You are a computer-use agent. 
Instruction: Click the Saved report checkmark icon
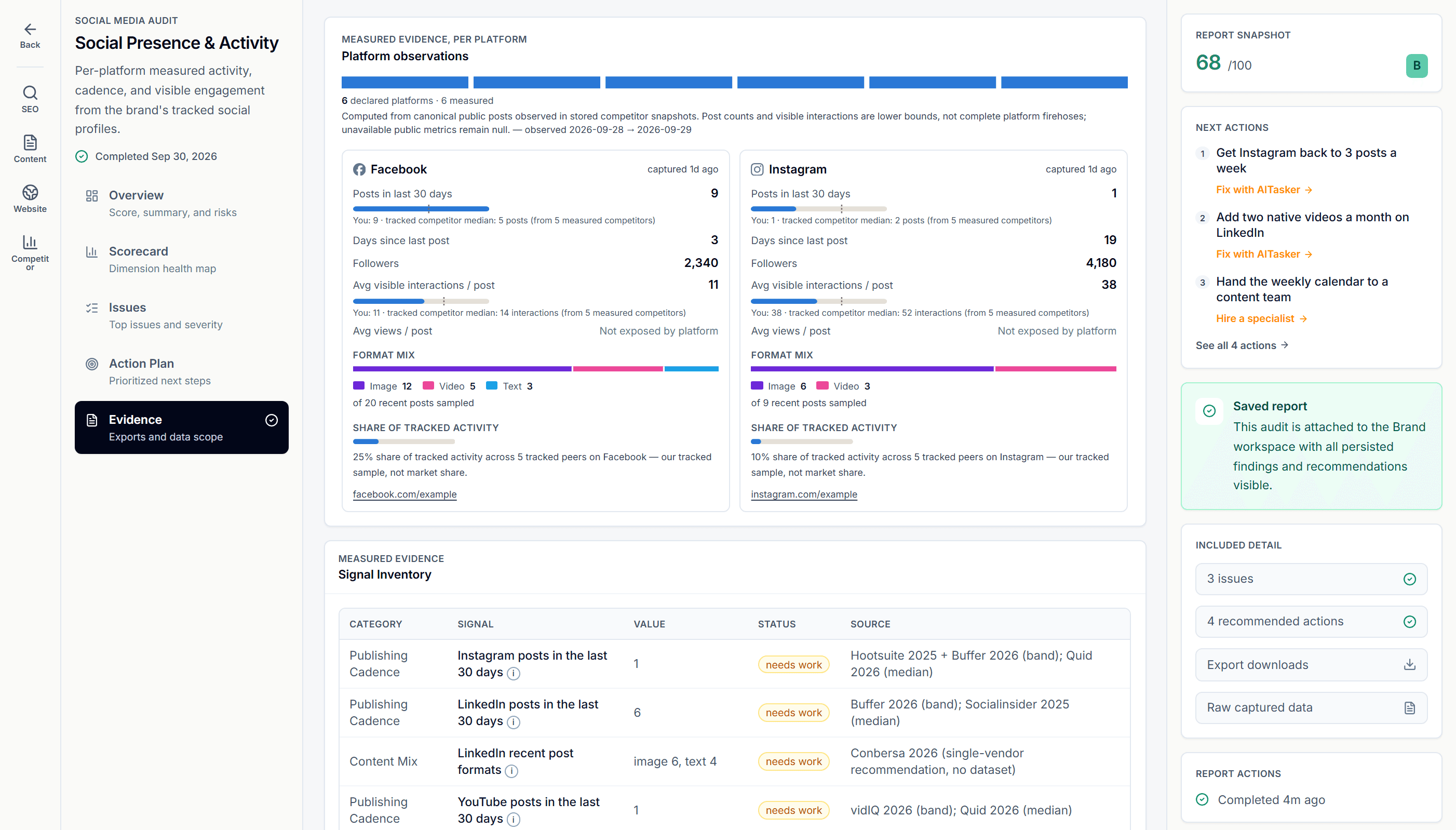point(1209,411)
